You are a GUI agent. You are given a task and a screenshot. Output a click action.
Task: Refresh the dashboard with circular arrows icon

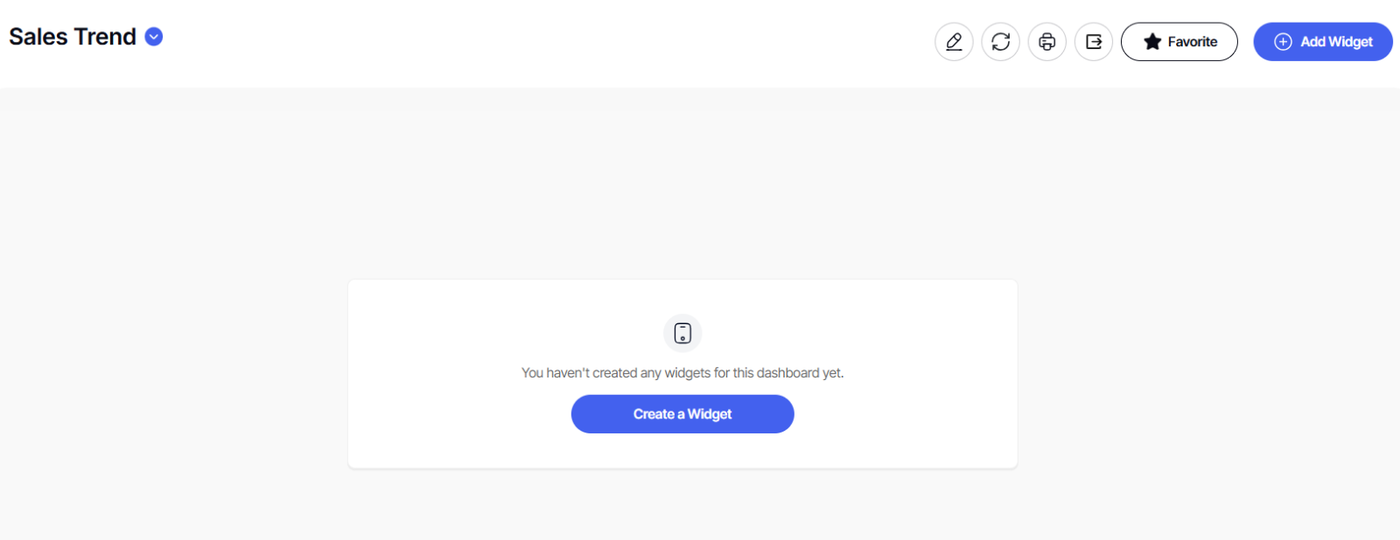point(1000,42)
